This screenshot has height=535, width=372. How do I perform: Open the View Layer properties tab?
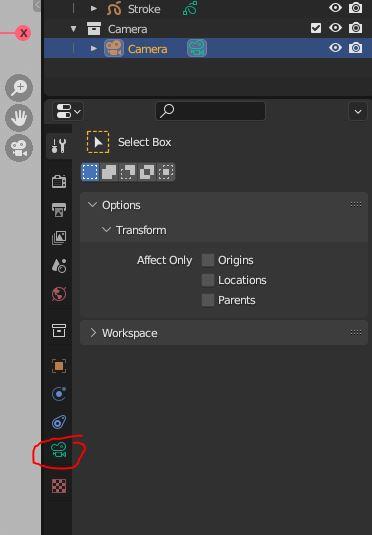[x=59, y=237]
